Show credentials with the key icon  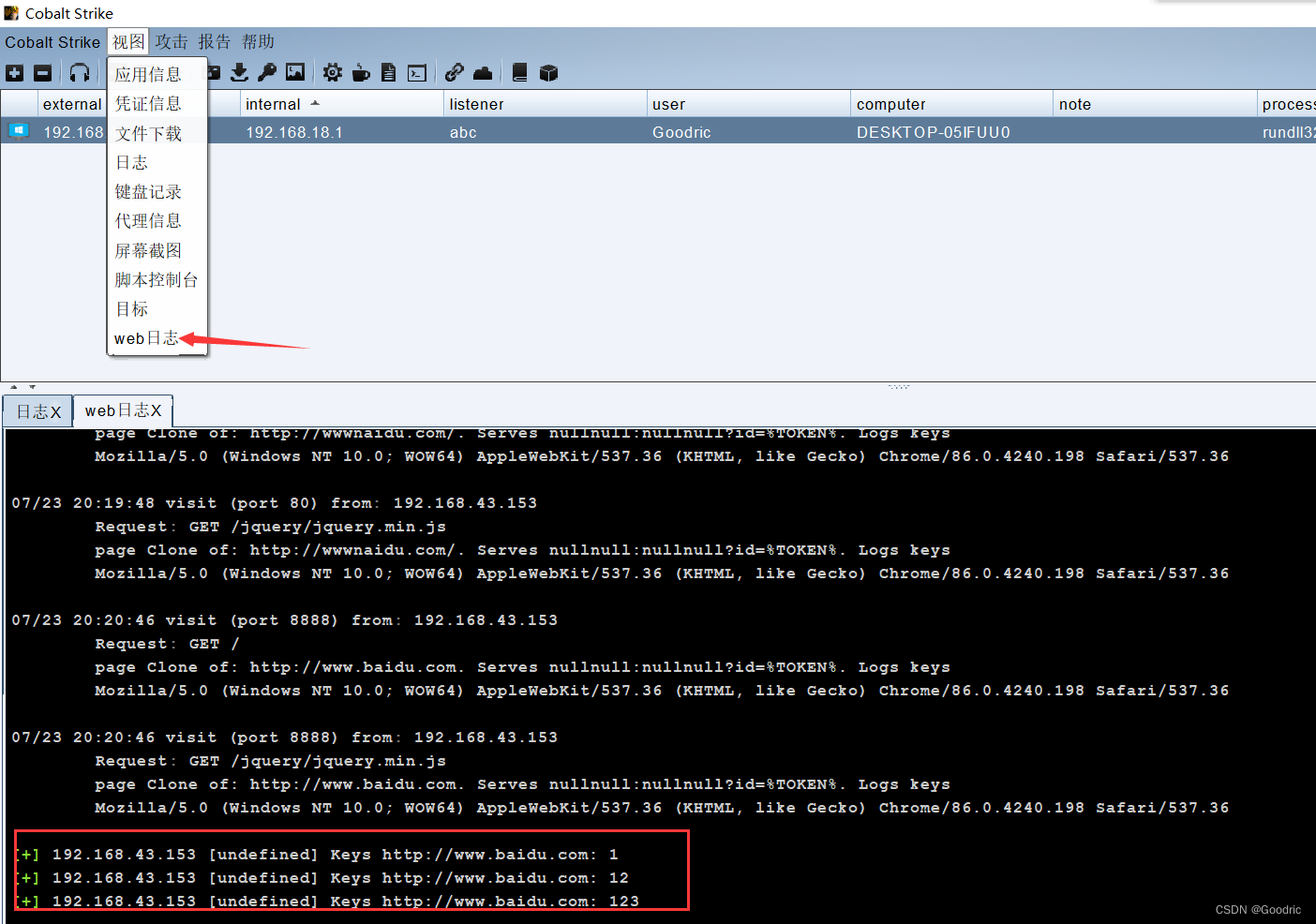pos(267,72)
